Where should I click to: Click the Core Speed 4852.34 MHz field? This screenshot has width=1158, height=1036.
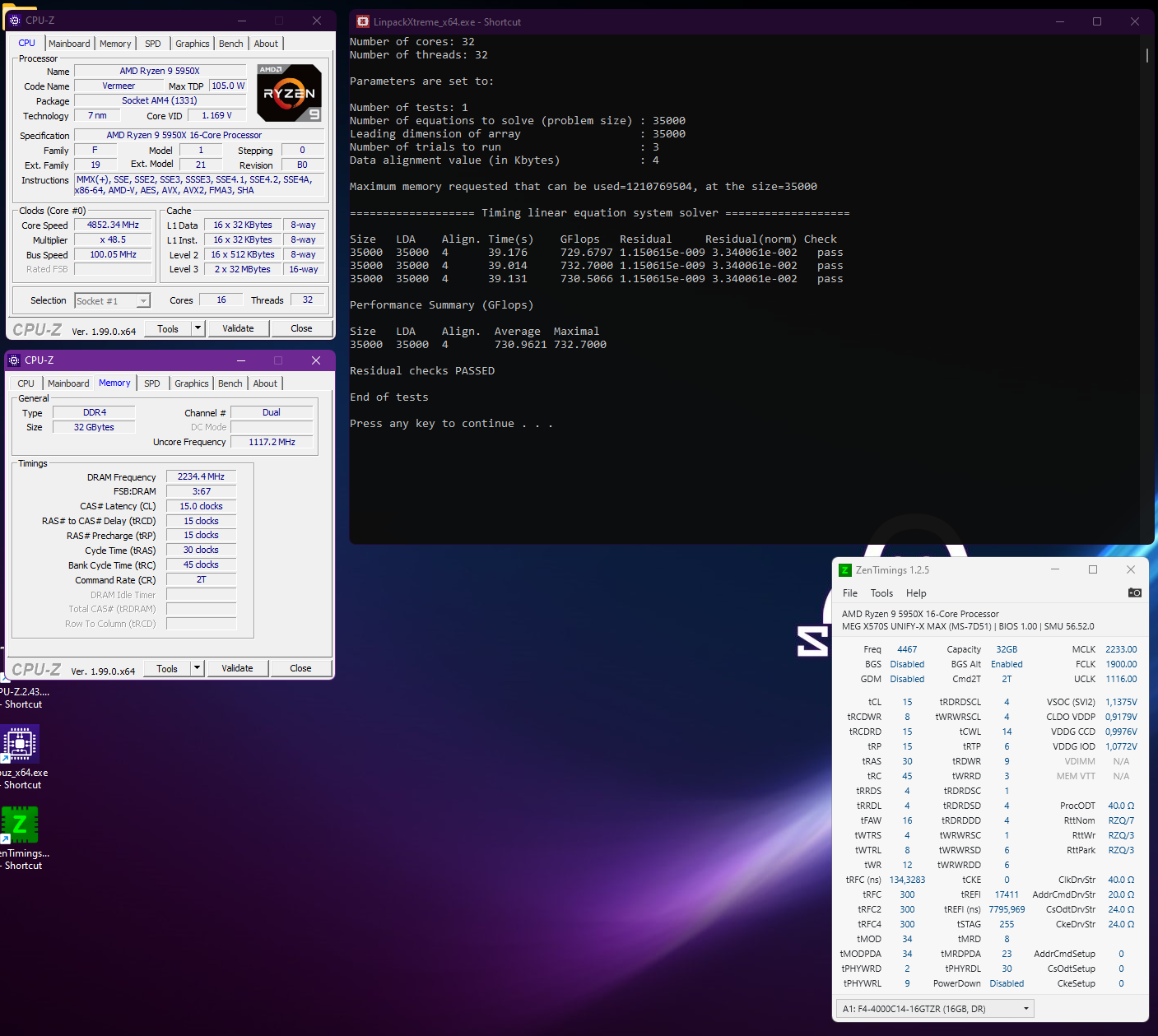(x=114, y=225)
